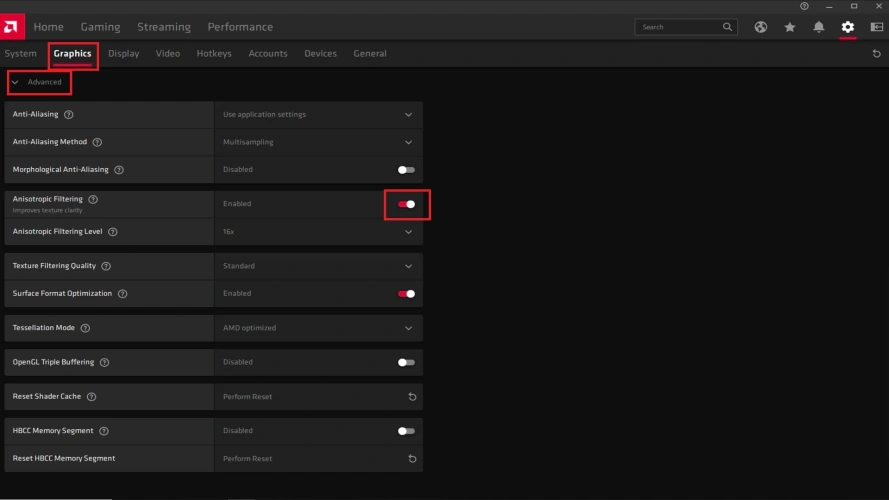Click the AMD logo icon
Viewport: 889px width, 500px height.
(x=15, y=26)
